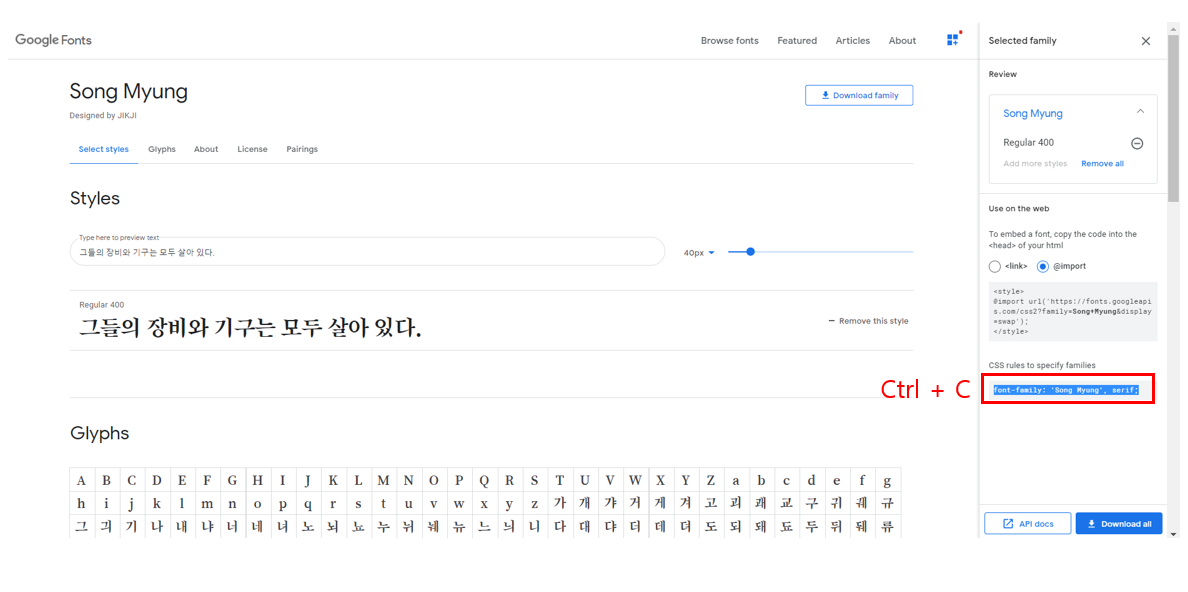The width and height of the screenshot is (1188, 592).
Task: Collapse the Song Myung family chevron
Action: [1140, 112]
